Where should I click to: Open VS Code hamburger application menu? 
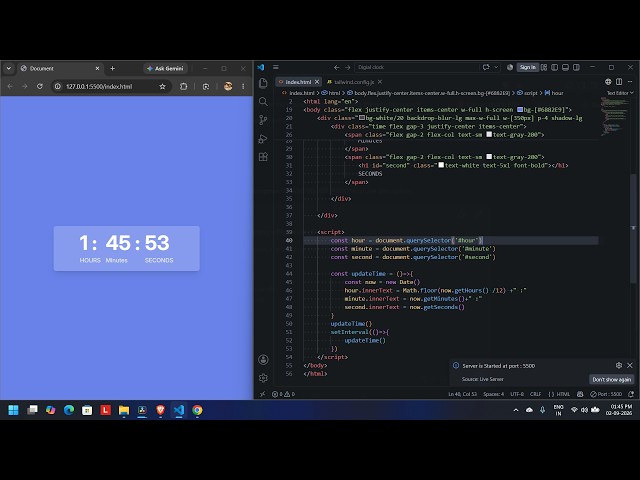tap(276, 67)
